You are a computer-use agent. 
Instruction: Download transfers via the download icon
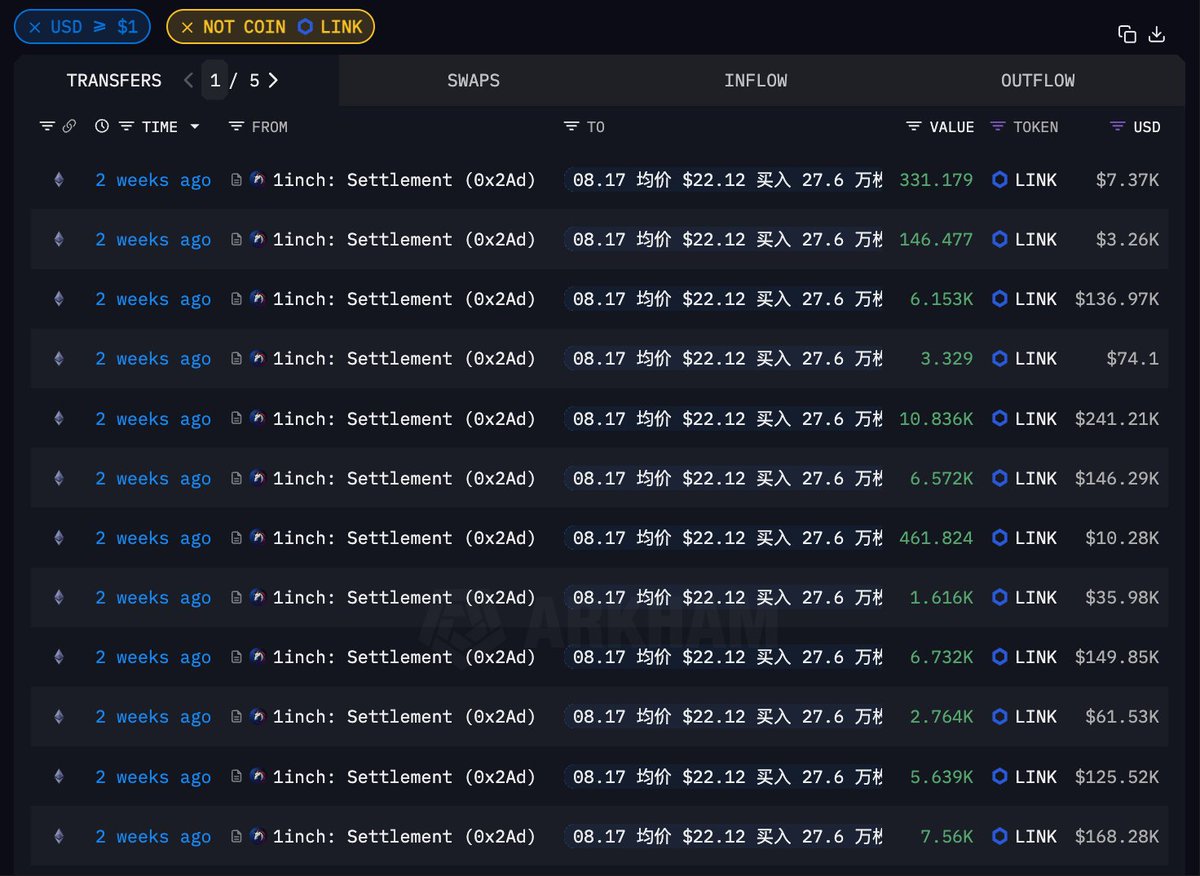click(1157, 34)
